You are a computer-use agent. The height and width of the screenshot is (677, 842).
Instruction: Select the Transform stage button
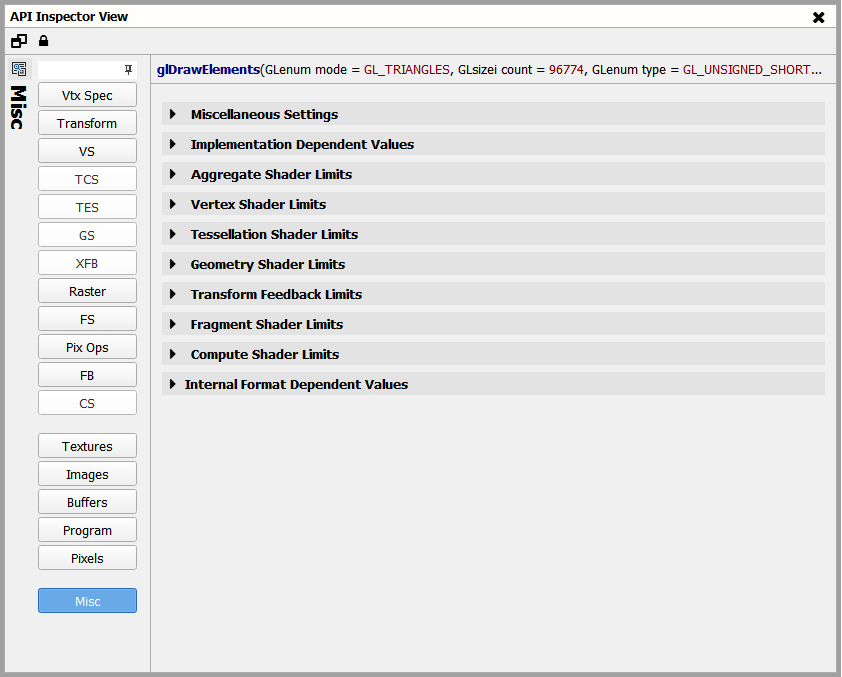[87, 123]
